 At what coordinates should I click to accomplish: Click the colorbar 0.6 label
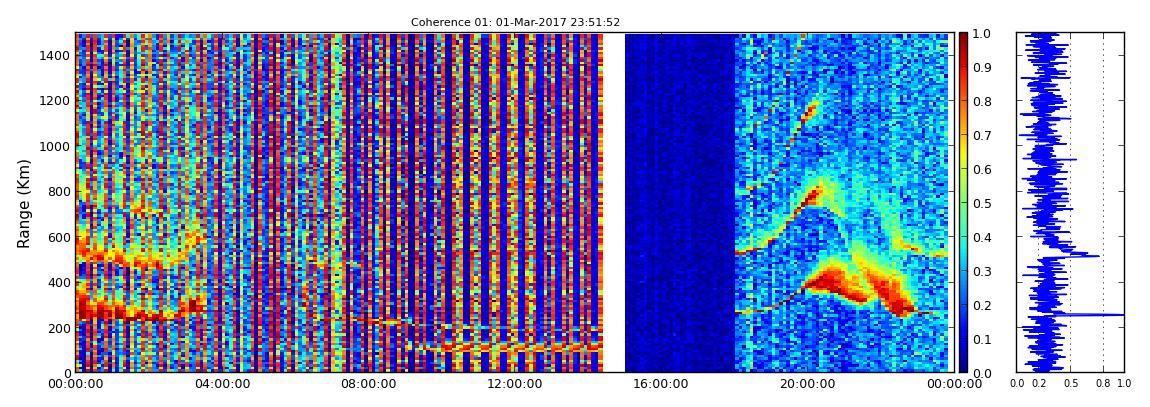[x=981, y=169]
